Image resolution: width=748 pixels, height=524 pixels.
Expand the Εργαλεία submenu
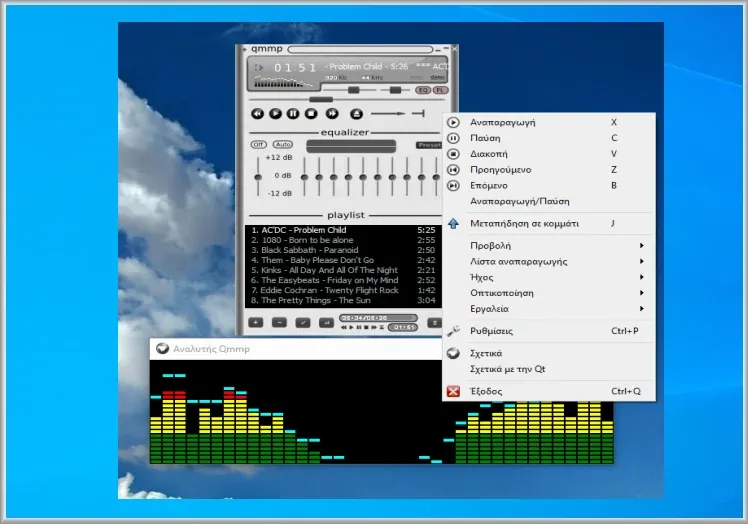coord(549,308)
